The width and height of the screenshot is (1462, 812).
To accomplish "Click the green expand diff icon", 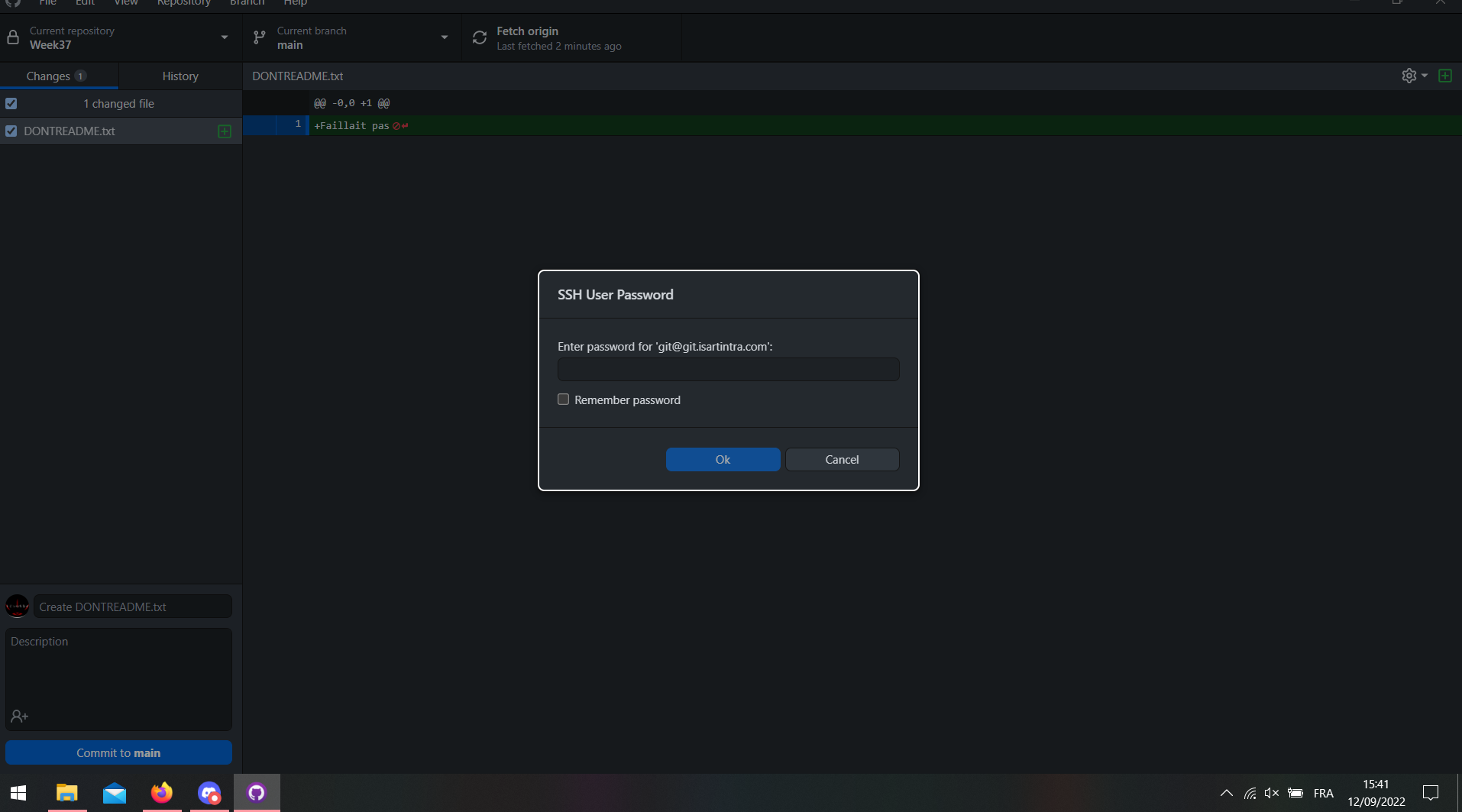I will [1444, 76].
